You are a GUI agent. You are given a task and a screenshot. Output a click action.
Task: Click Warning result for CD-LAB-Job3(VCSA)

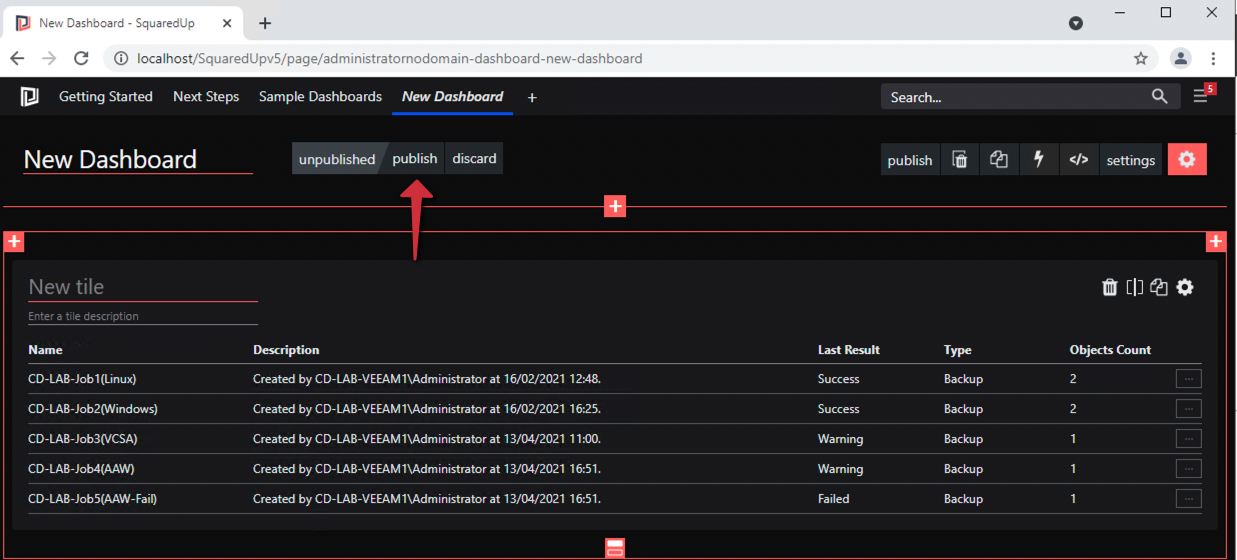840,439
